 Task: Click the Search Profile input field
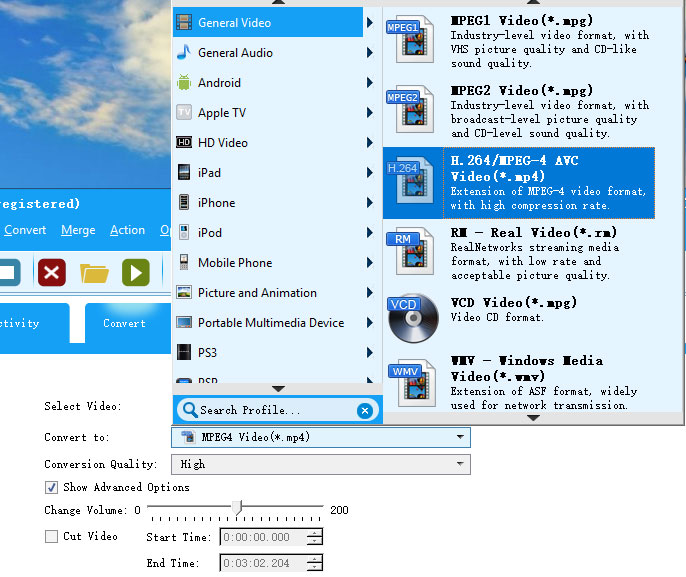(x=277, y=410)
